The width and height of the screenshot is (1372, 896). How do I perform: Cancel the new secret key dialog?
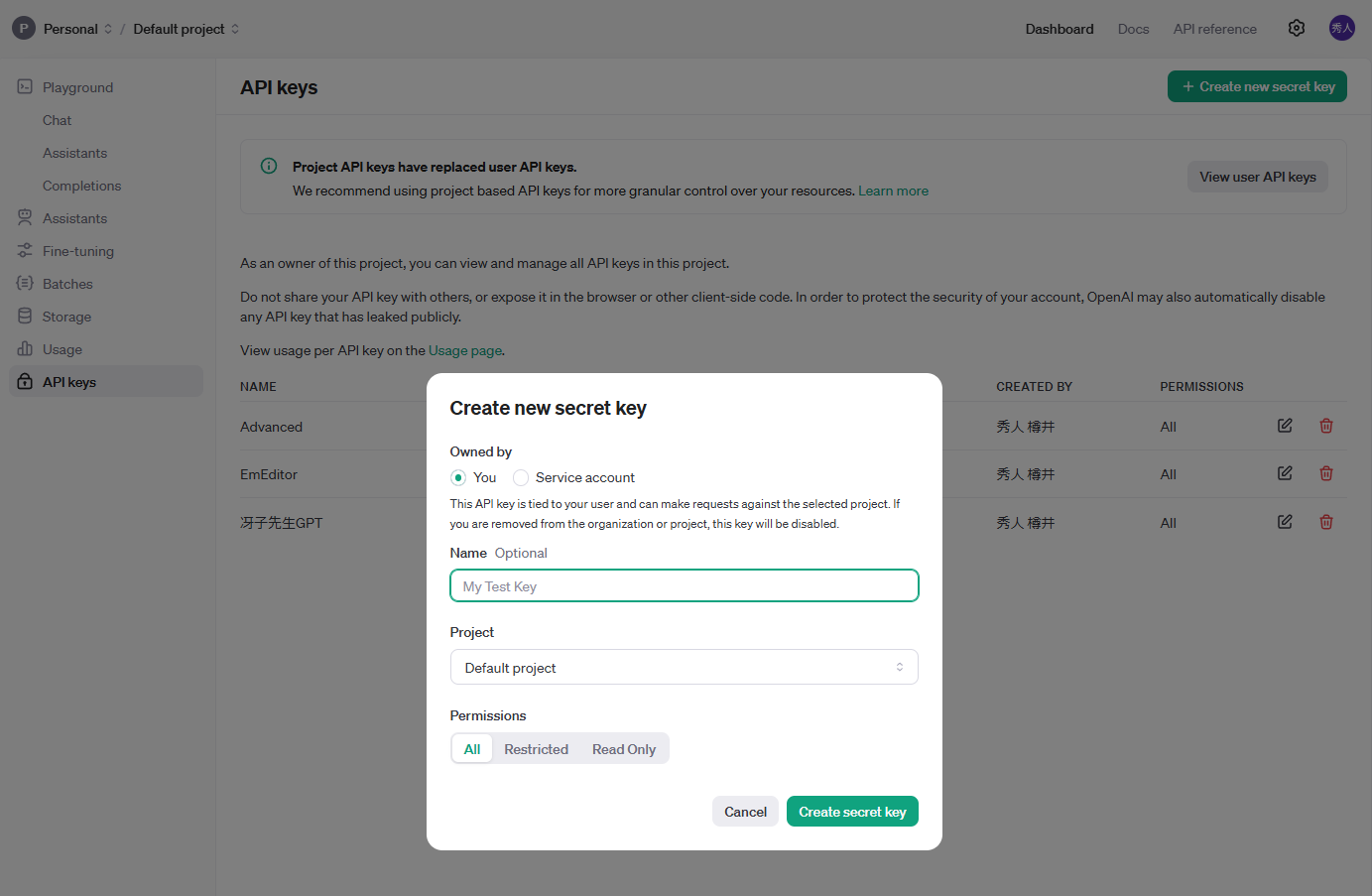(x=745, y=812)
